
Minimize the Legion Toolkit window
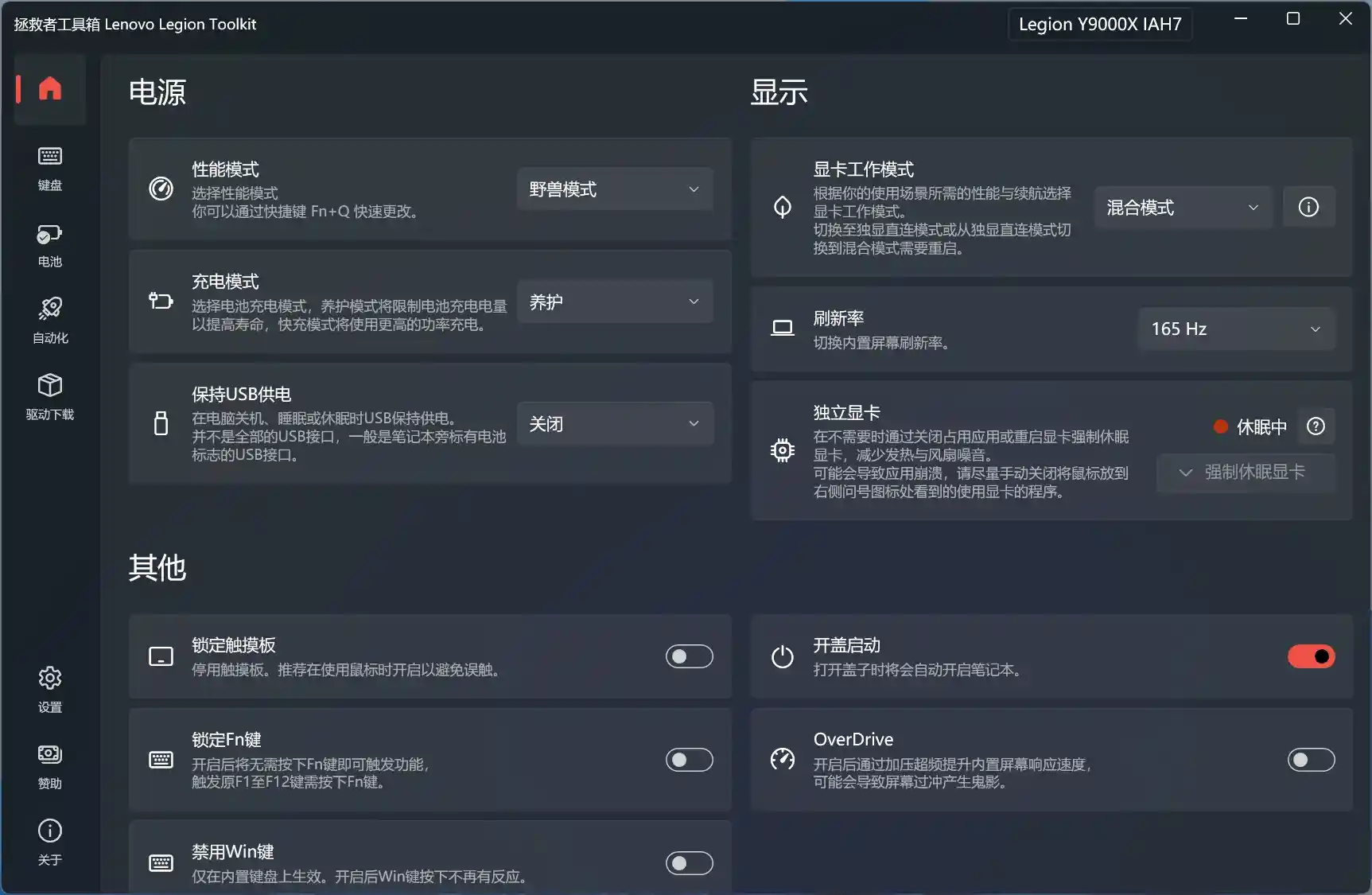(x=1241, y=18)
